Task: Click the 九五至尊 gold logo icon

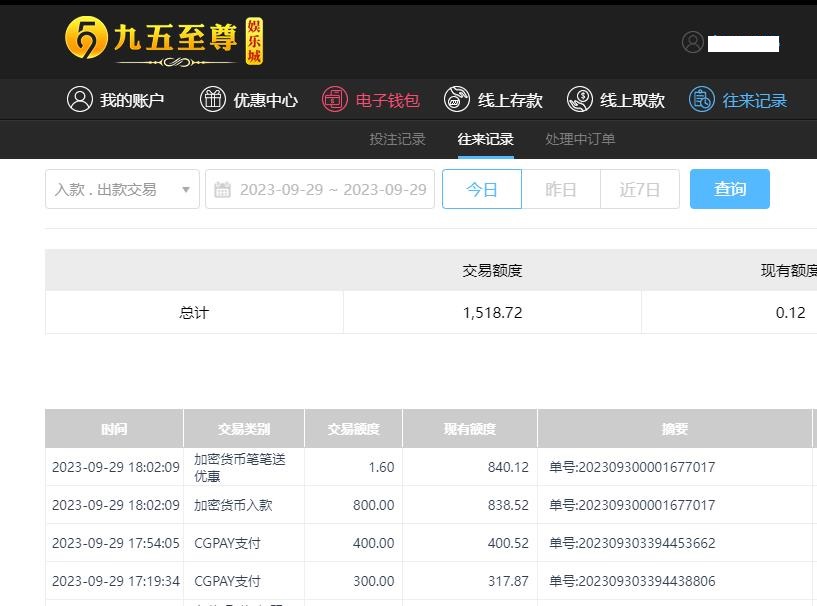Action: 86,39
